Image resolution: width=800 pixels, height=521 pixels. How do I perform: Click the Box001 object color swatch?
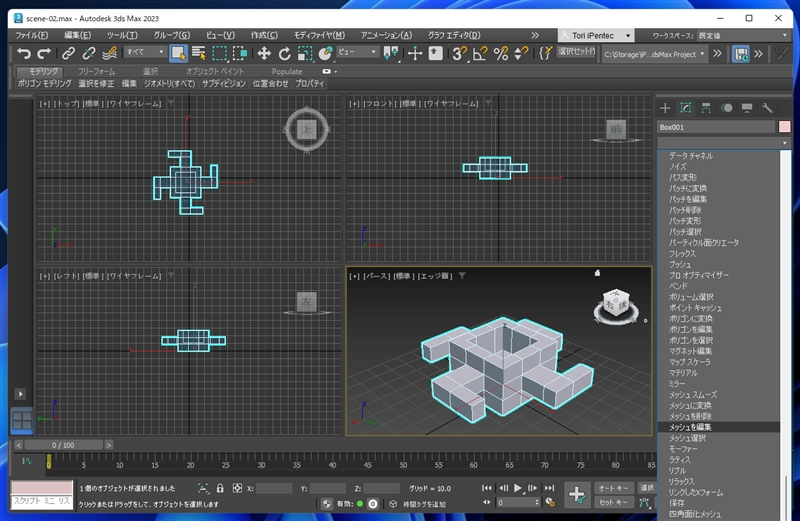pos(784,127)
